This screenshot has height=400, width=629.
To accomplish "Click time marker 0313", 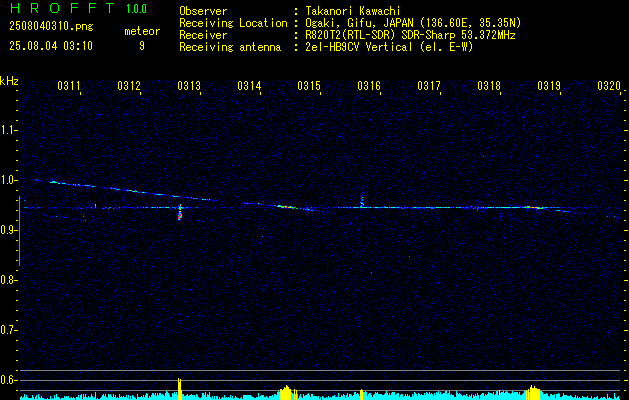I will coord(189,86).
